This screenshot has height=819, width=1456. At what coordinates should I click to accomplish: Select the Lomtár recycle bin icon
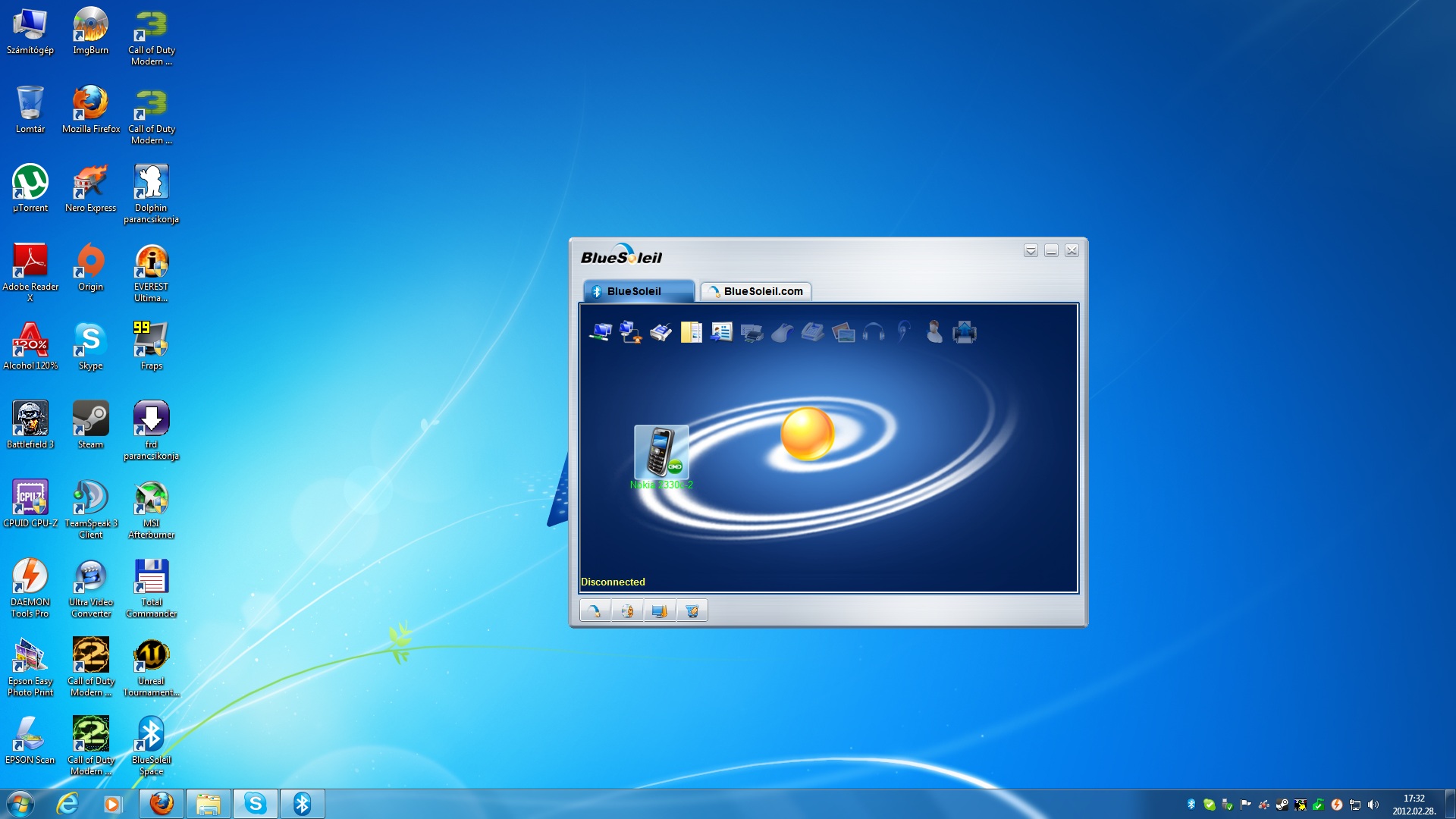[x=30, y=111]
